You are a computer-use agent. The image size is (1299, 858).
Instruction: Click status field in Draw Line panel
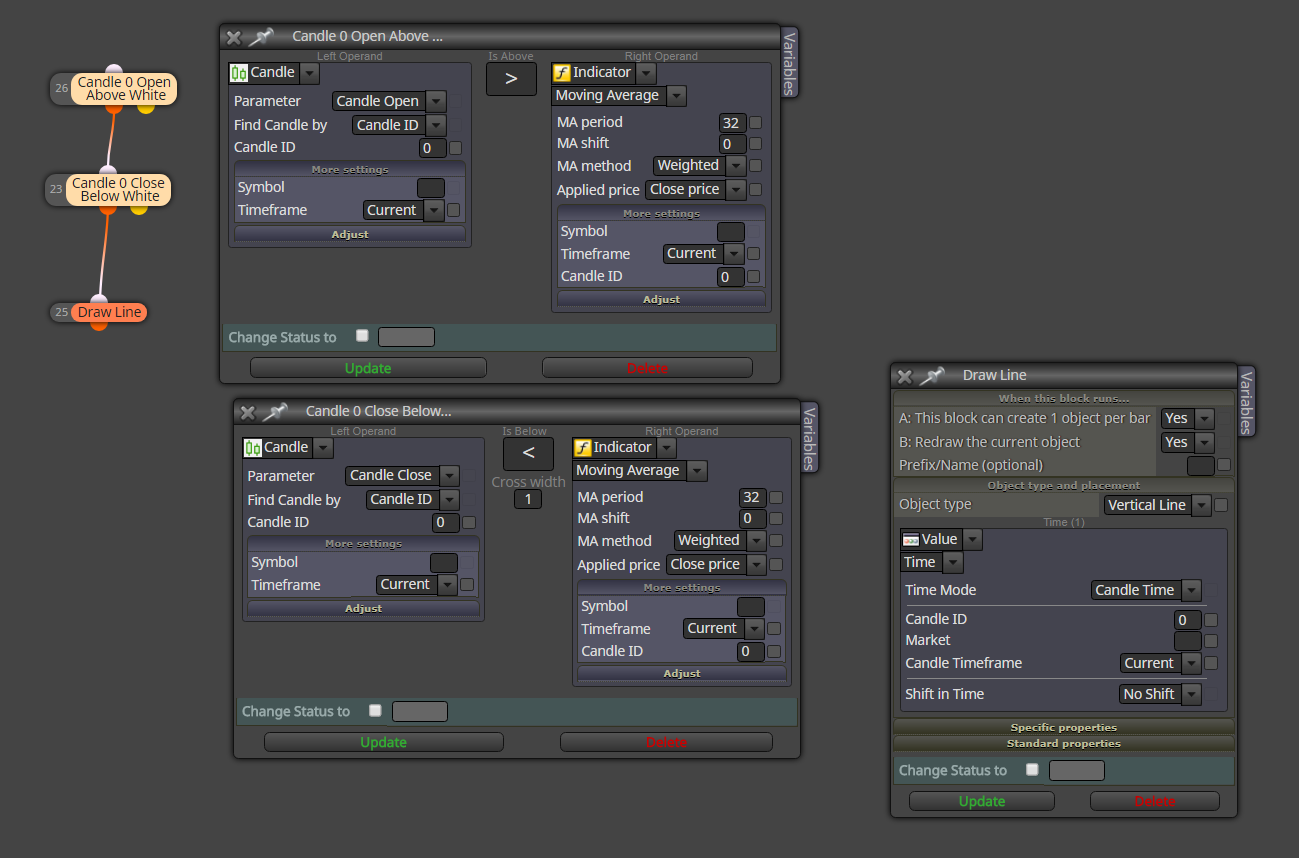[1076, 770]
